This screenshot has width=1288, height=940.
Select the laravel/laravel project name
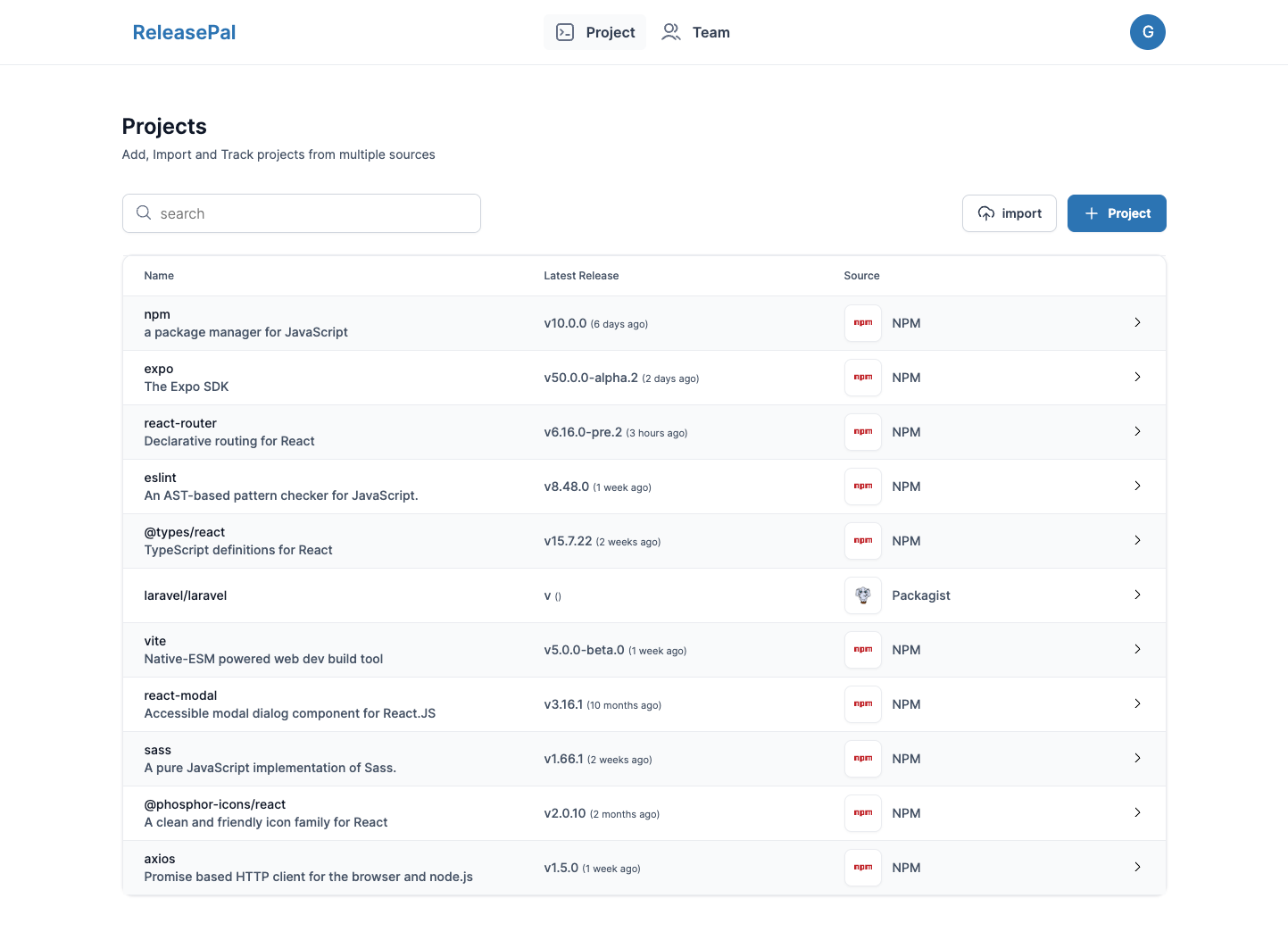186,595
